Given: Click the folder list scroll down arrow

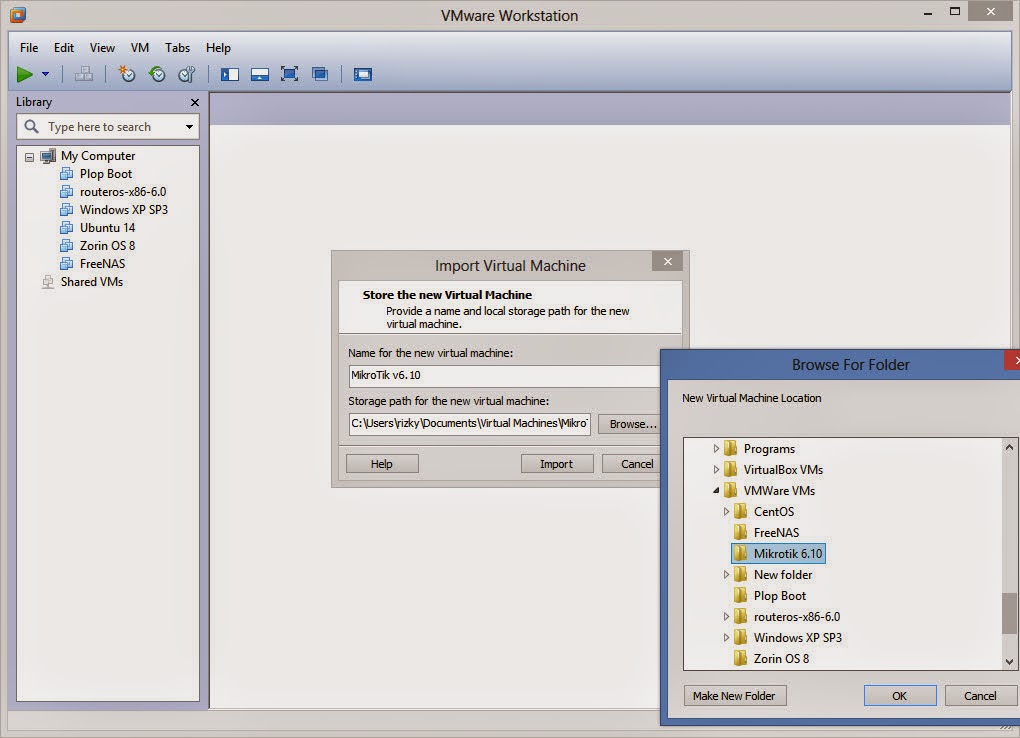Looking at the screenshot, I should 1009,661.
